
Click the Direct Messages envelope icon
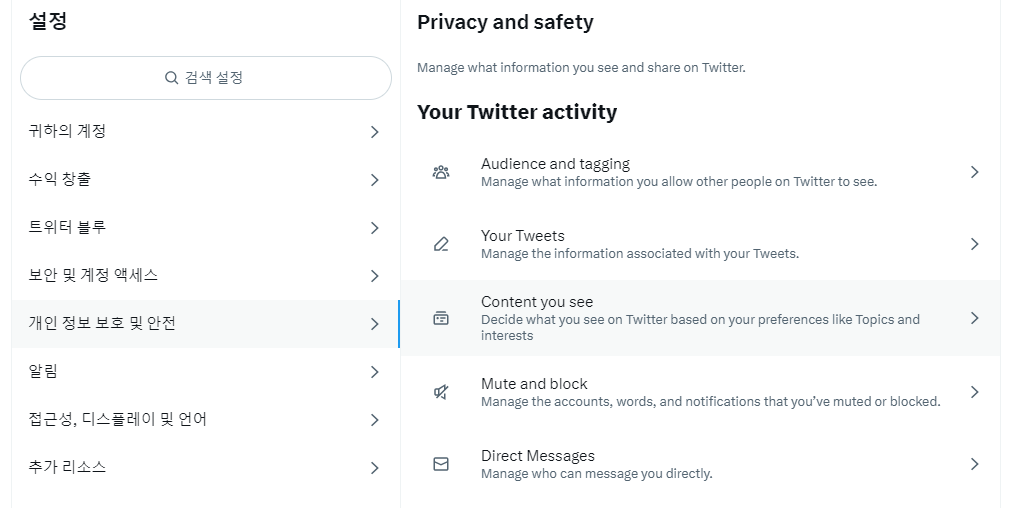[441, 464]
